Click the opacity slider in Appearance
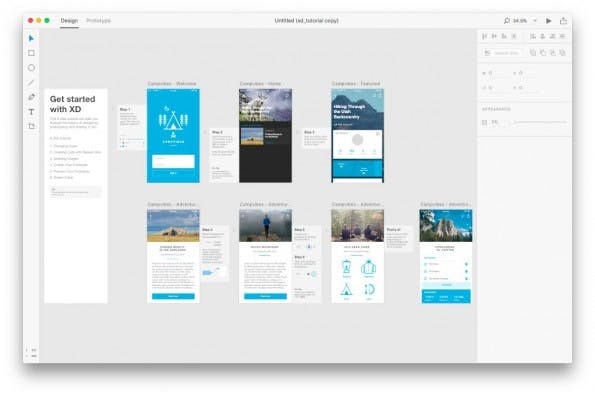Image resolution: width=595 pixels, height=396 pixels. coord(540,122)
